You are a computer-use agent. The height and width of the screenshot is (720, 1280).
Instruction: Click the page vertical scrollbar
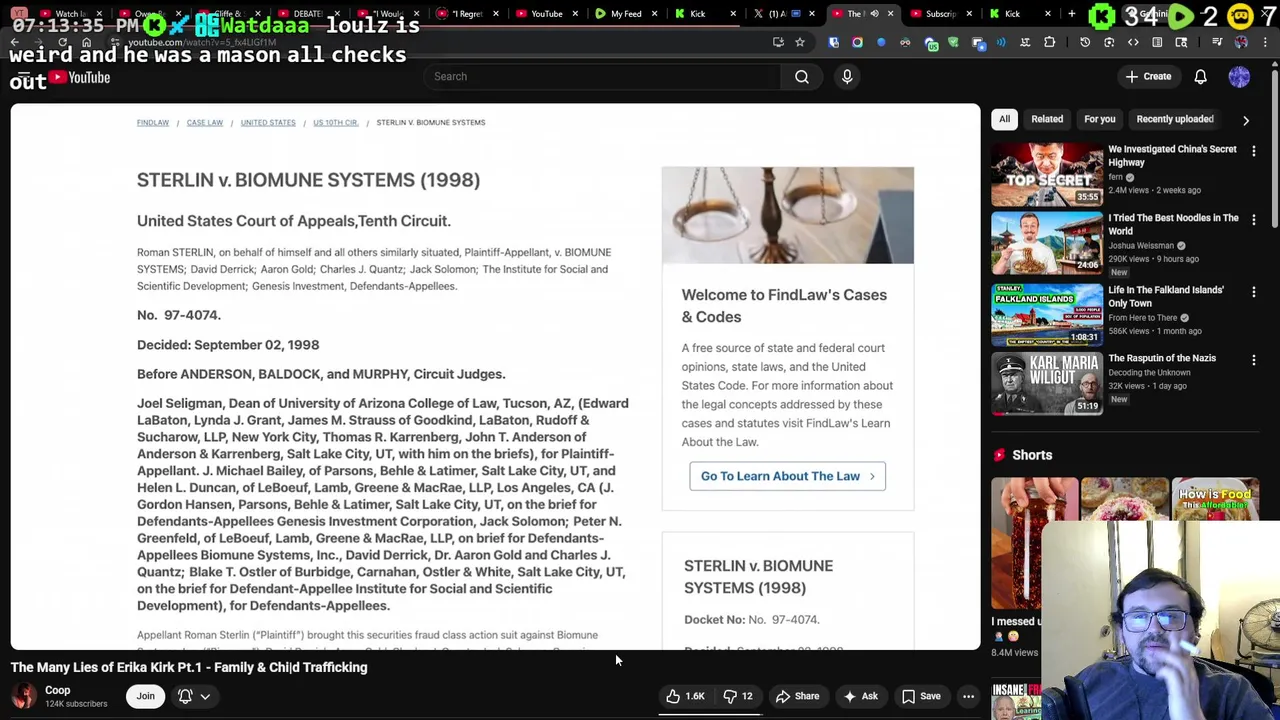[x=1275, y=150]
